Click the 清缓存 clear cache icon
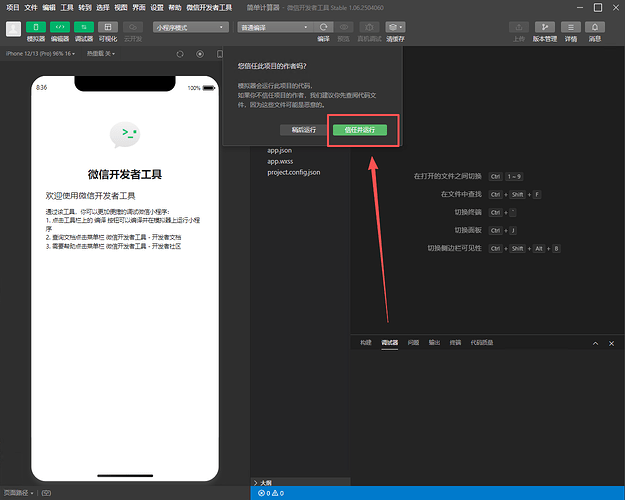The width and height of the screenshot is (625, 500). [x=395, y=27]
